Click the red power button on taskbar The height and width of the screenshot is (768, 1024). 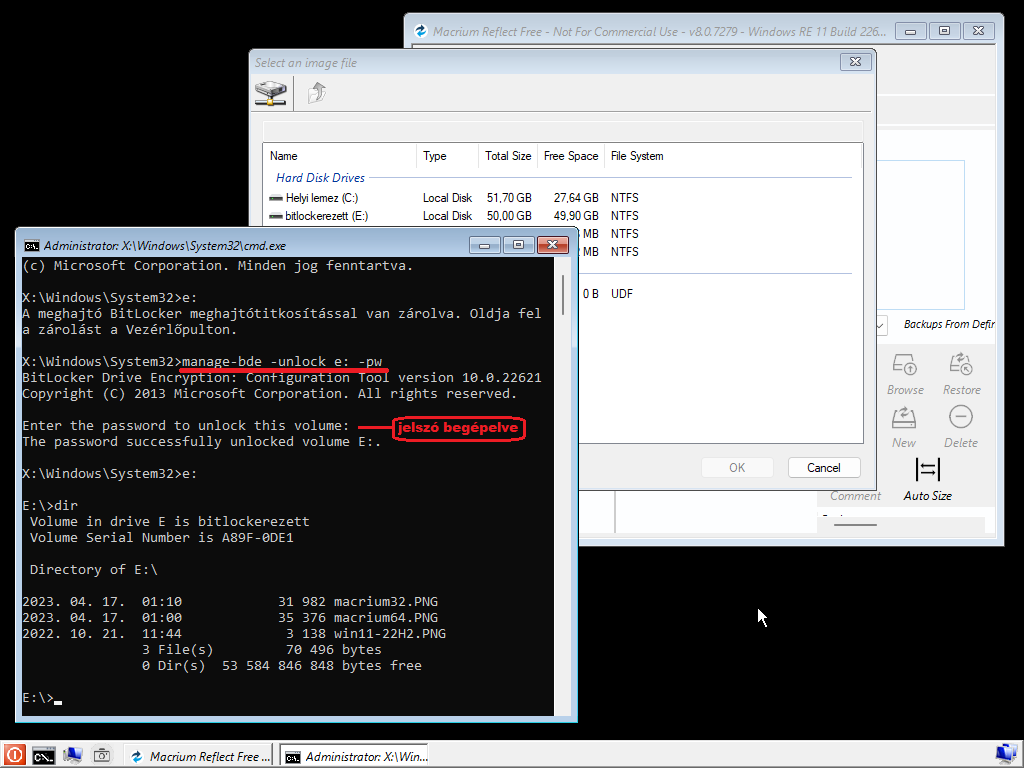14,756
